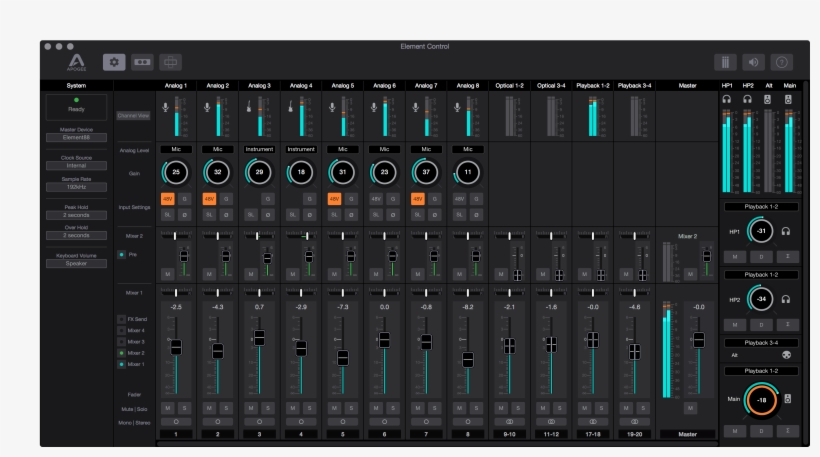Open the Clock Source Internal dropdown
This screenshot has width=820, height=457.
(76, 166)
